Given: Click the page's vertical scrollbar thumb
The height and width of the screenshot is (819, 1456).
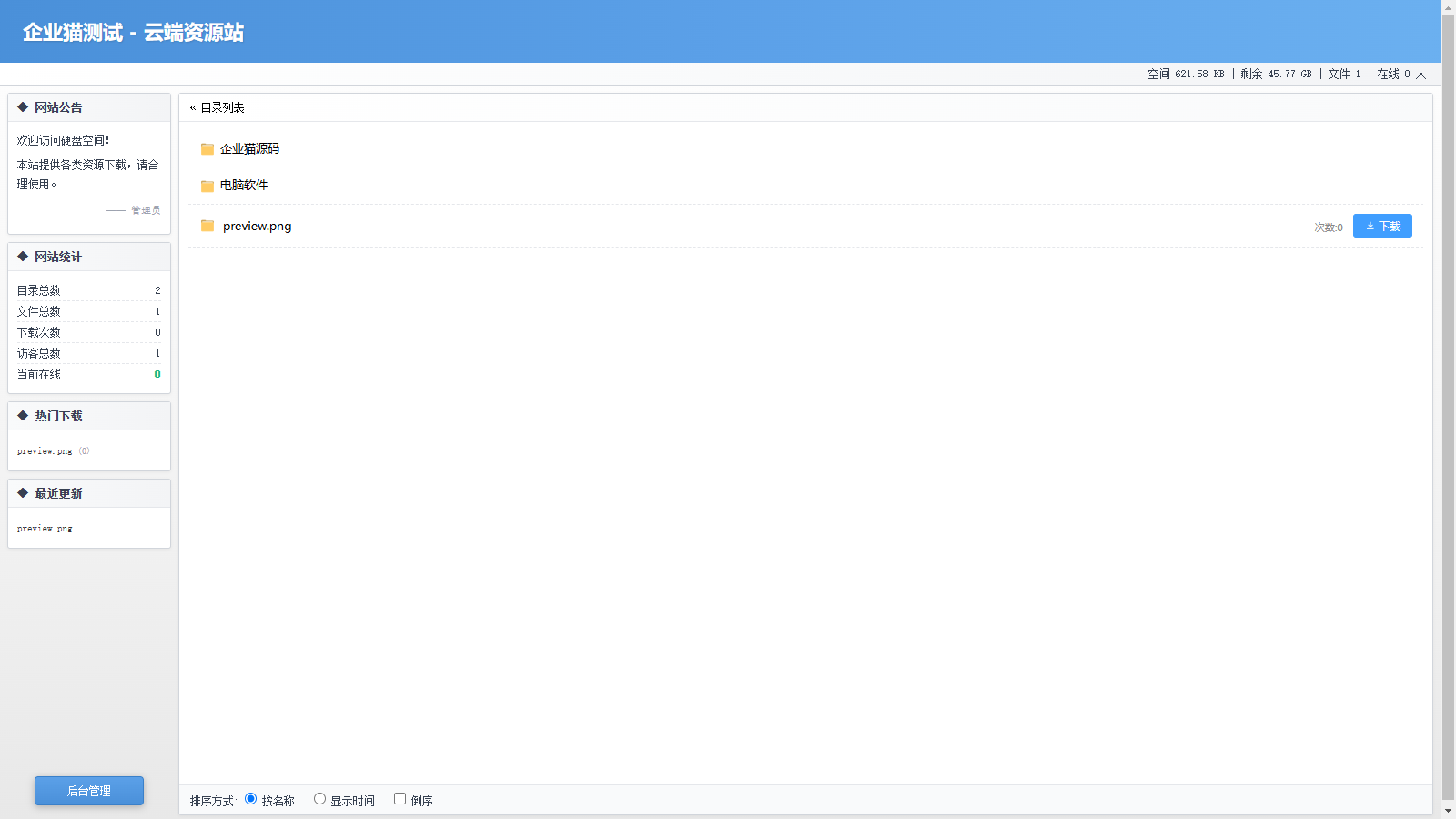Looking at the screenshot, I should (x=1448, y=407).
